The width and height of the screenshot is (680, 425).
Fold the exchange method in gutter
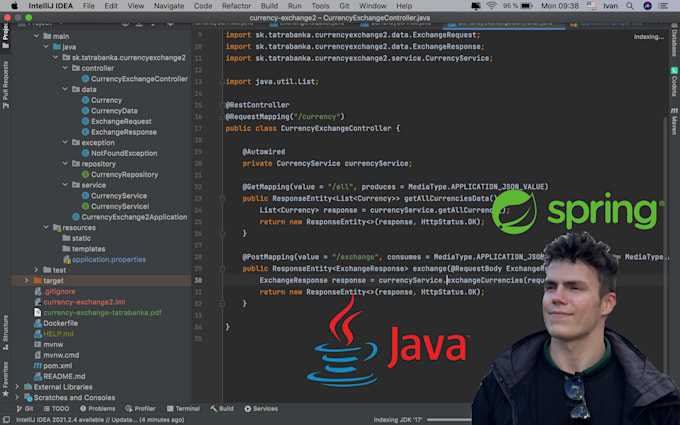[x=222, y=269]
